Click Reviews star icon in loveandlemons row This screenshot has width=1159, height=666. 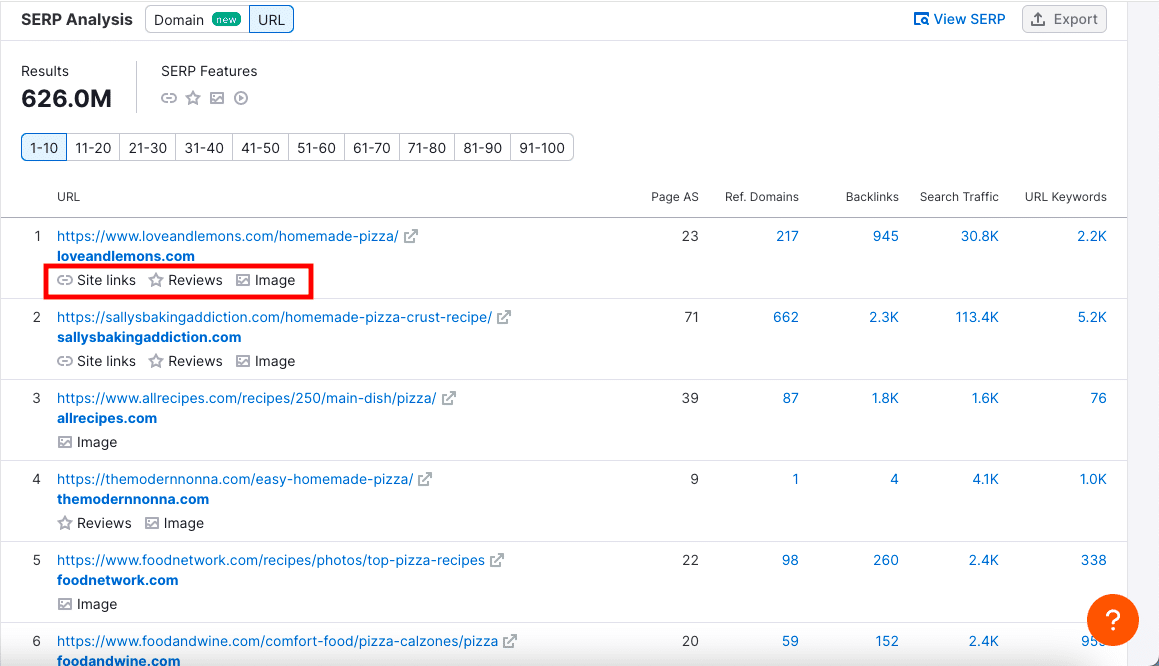click(156, 280)
